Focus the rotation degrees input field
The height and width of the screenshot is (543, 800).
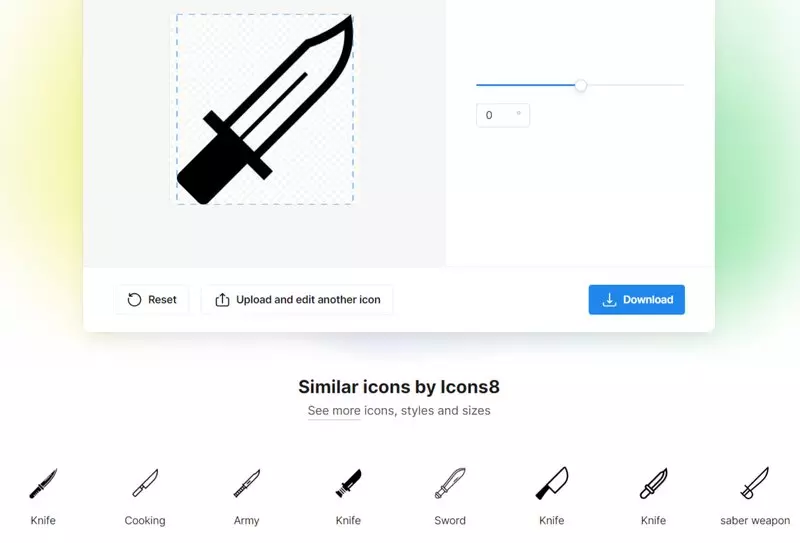tap(503, 115)
